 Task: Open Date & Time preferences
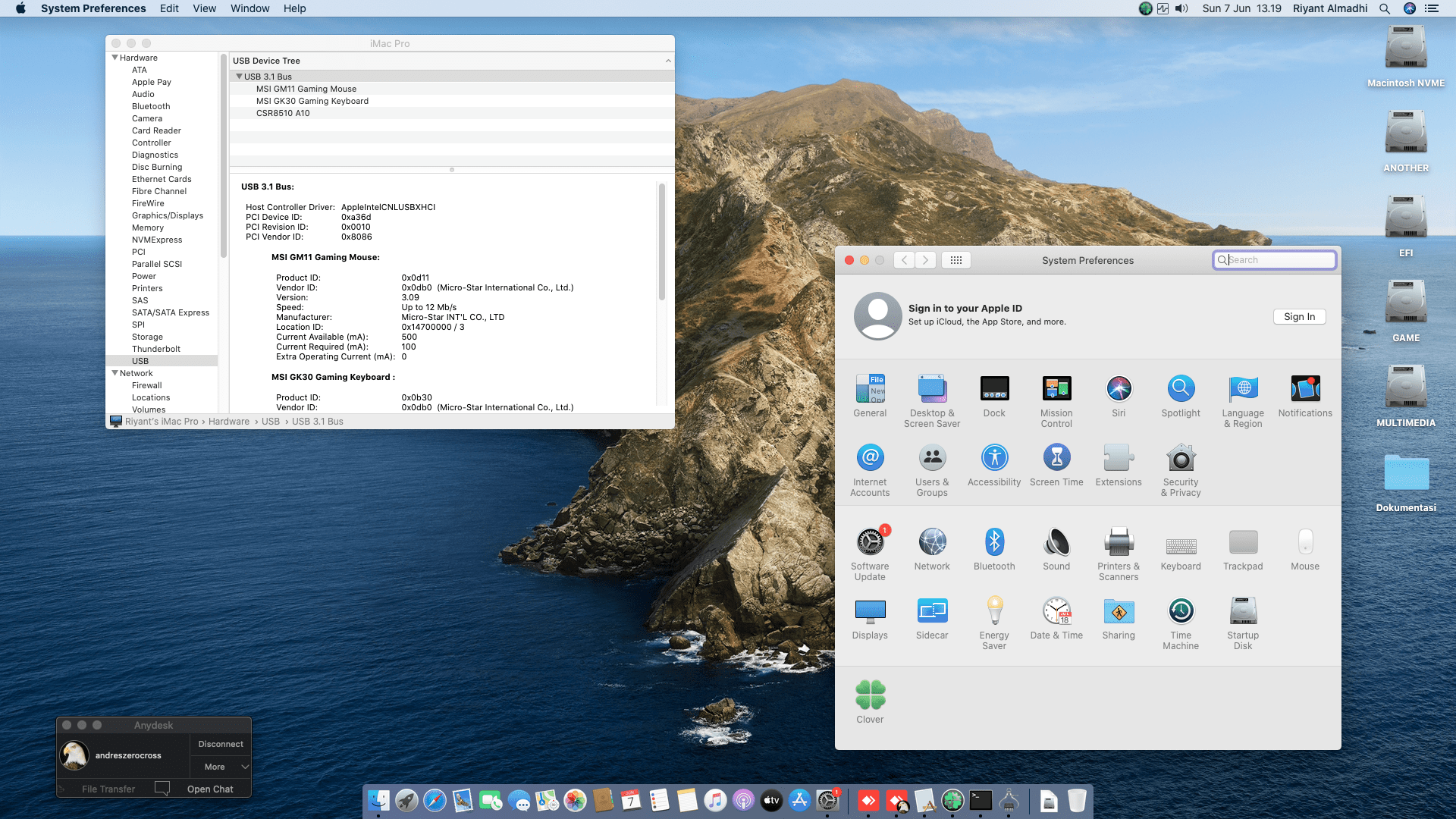(1056, 618)
